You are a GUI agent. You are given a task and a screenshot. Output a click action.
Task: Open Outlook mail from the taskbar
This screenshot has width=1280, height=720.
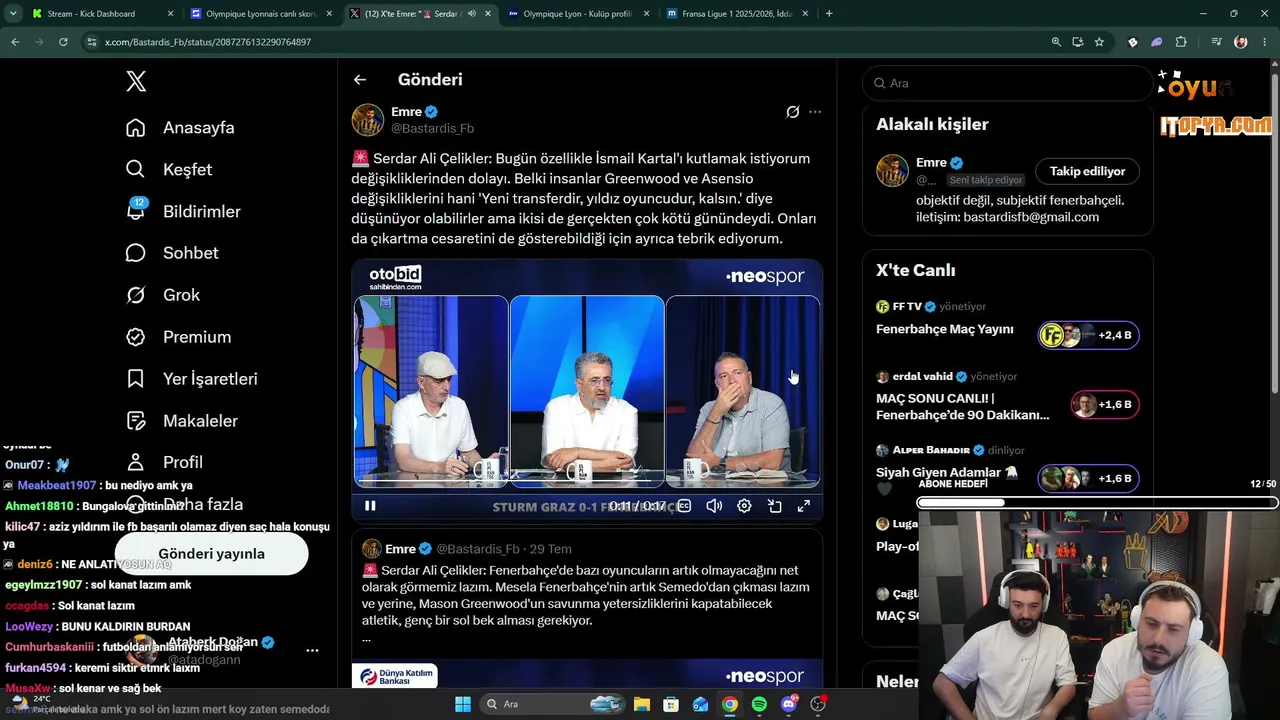click(x=700, y=704)
